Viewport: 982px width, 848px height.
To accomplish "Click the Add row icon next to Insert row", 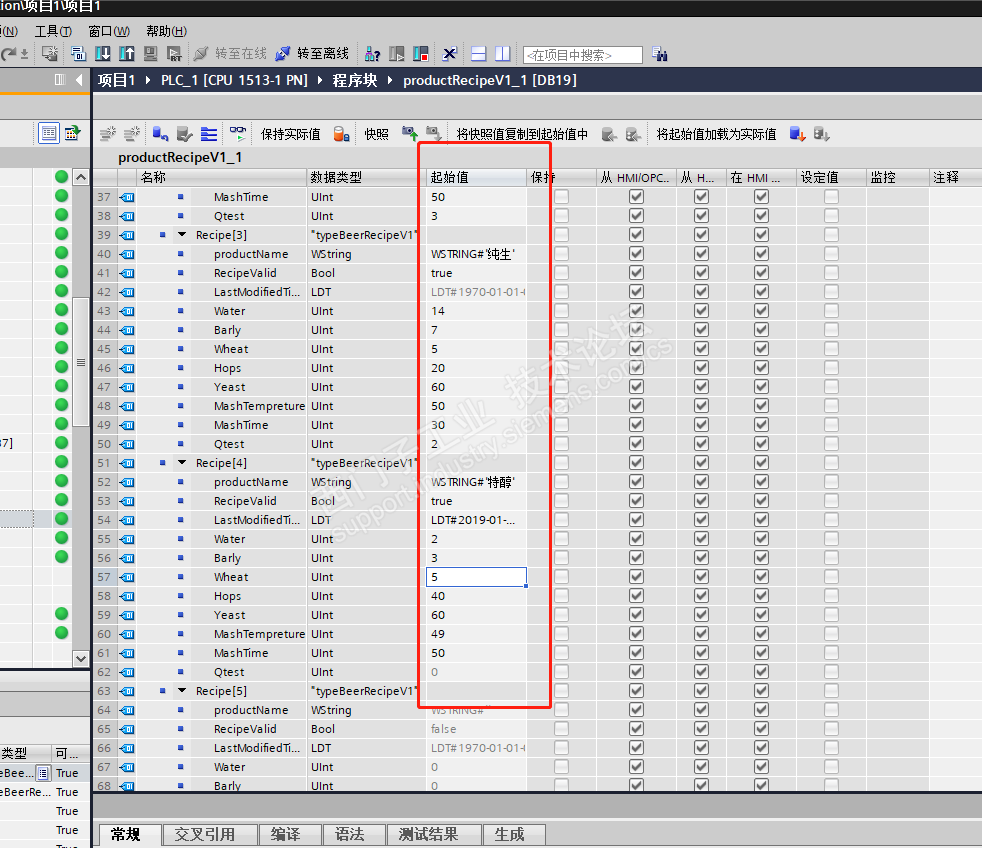I will click(132, 133).
